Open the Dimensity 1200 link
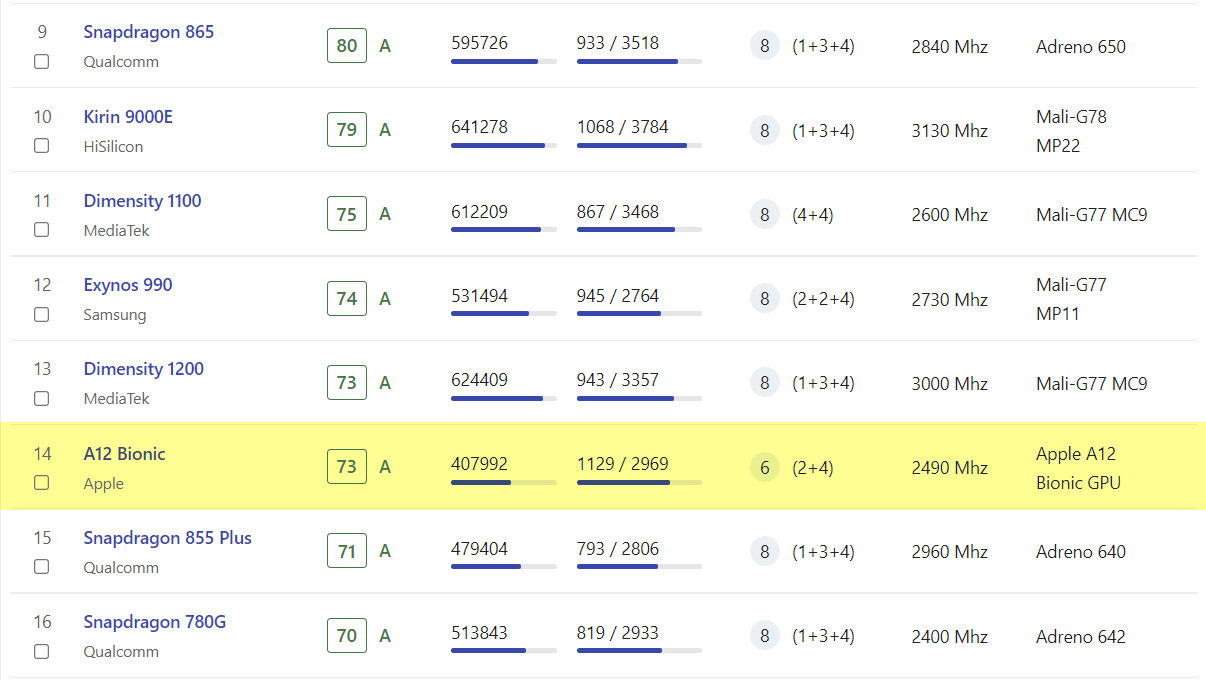This screenshot has height=680, width=1206. coord(144,369)
